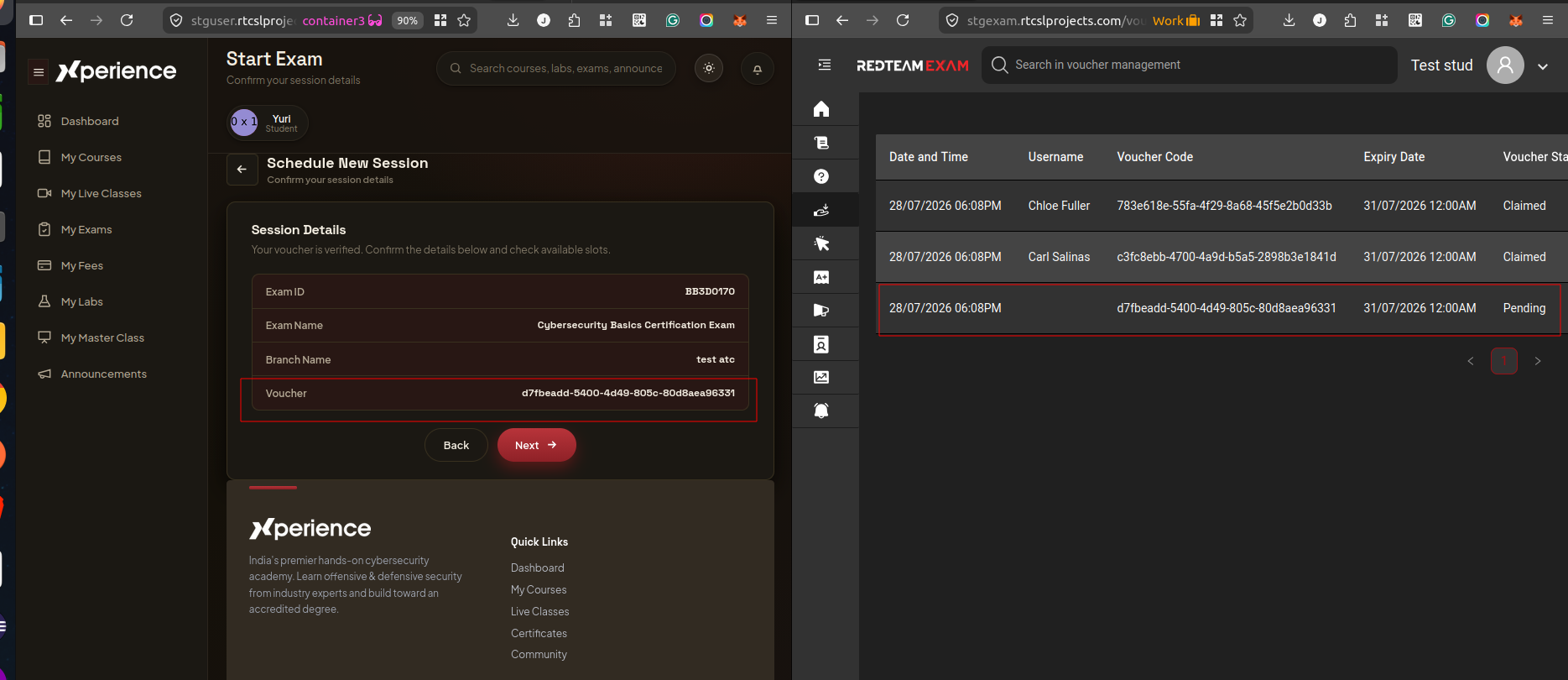The image size is (1568, 680).
Task: Bookmark the stguser page with the star
Action: coord(464,20)
